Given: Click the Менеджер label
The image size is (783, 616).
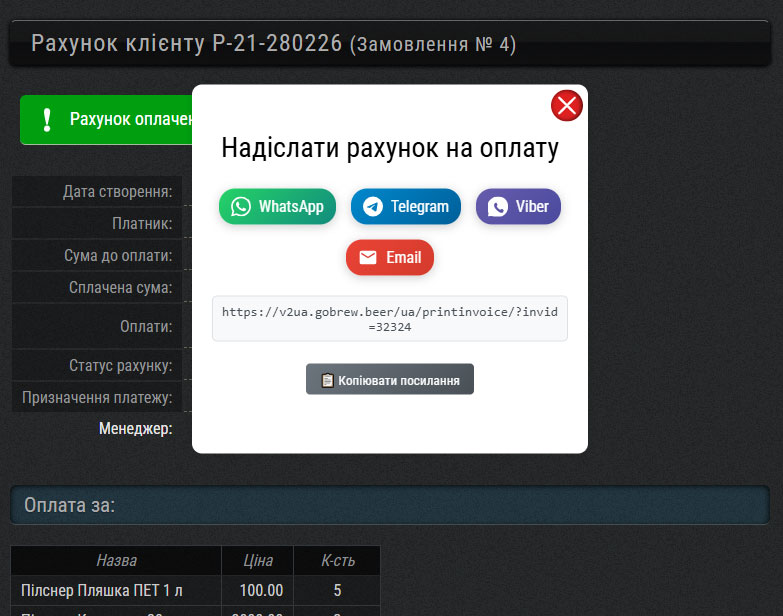Looking at the screenshot, I should [x=135, y=428].
